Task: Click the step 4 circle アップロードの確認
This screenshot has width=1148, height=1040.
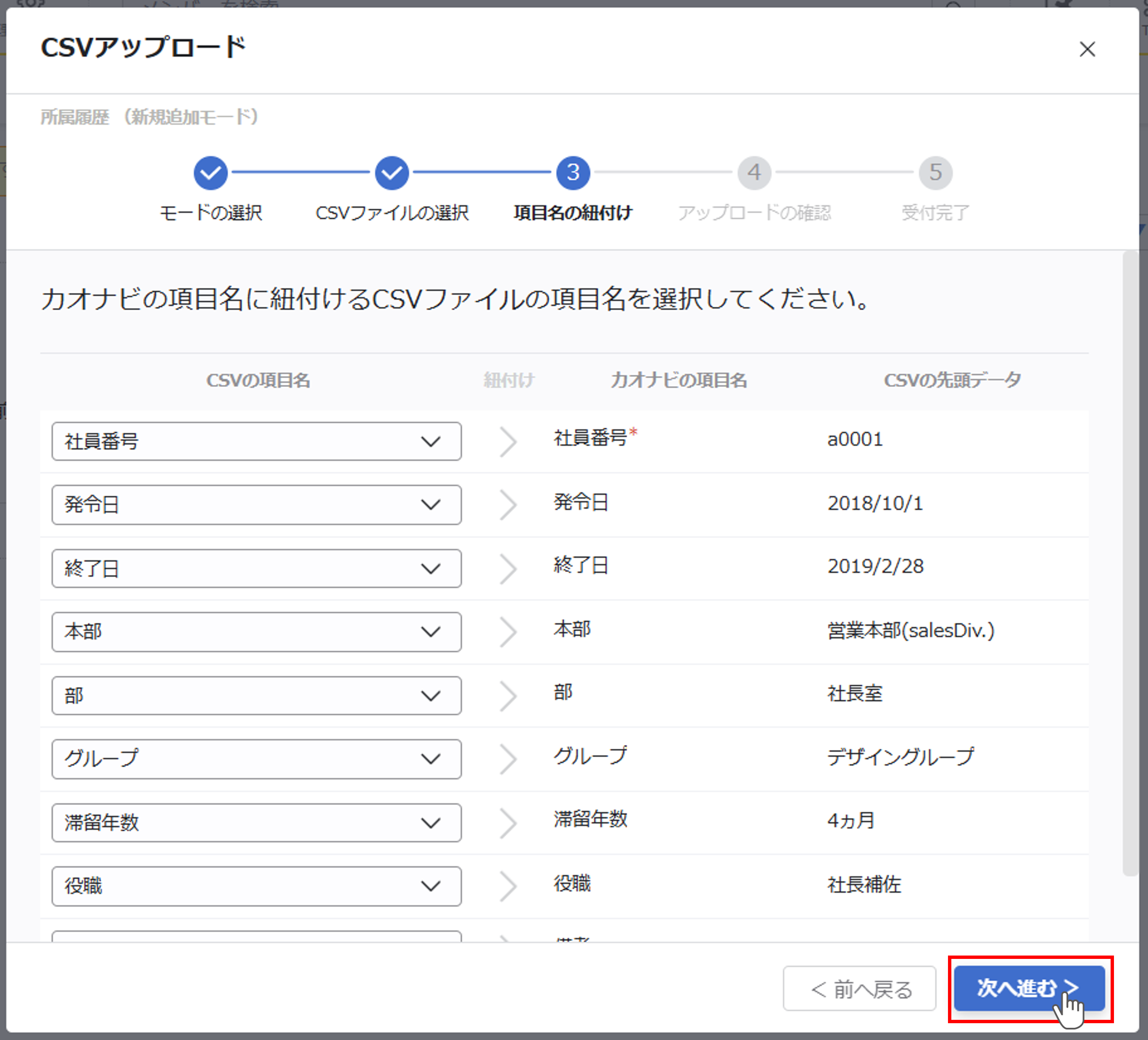Action: [x=754, y=173]
